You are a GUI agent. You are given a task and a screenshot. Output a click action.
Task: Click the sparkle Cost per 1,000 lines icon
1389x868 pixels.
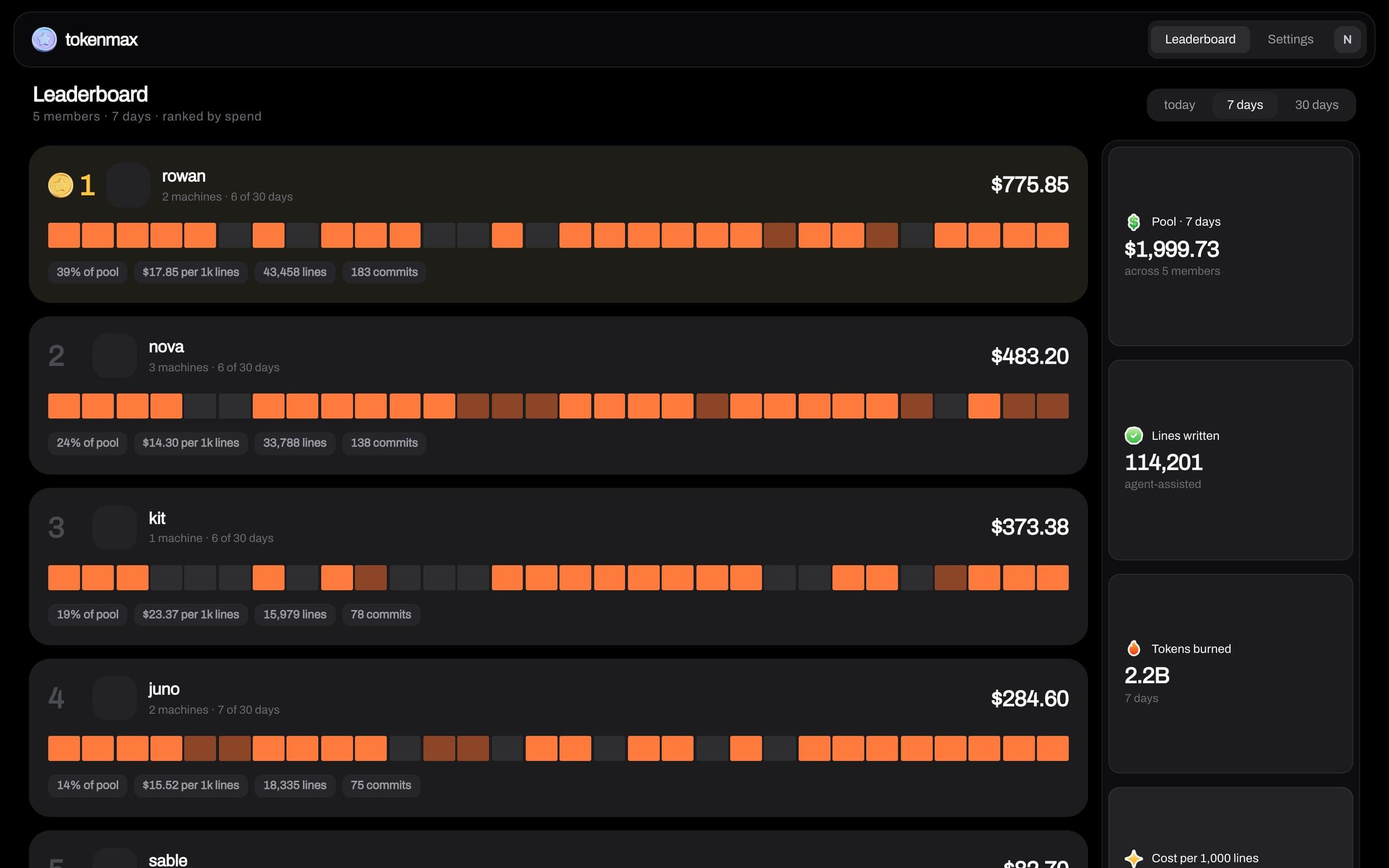point(1133,858)
